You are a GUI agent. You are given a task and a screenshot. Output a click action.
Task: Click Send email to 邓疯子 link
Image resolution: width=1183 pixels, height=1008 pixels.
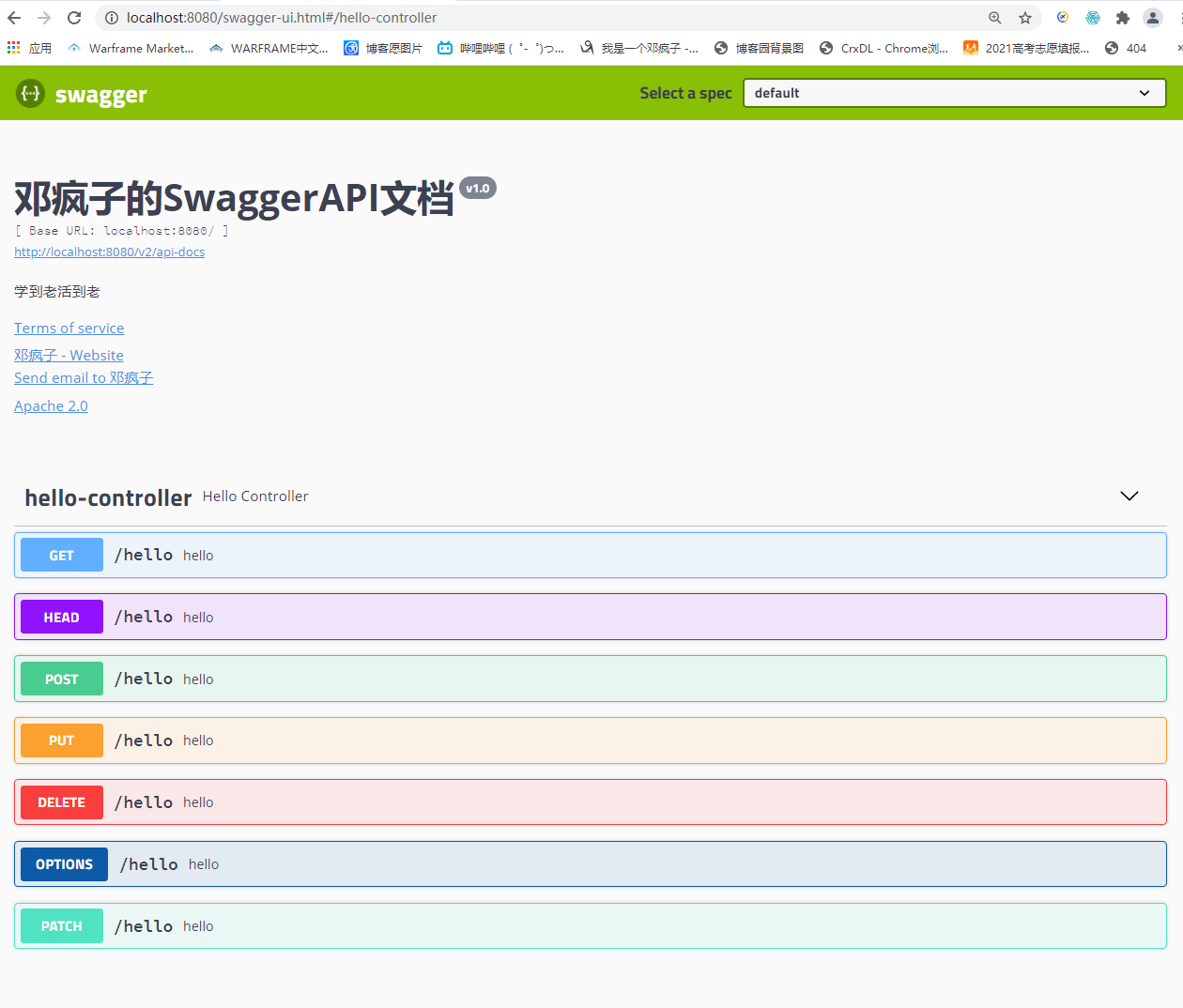[x=84, y=377]
